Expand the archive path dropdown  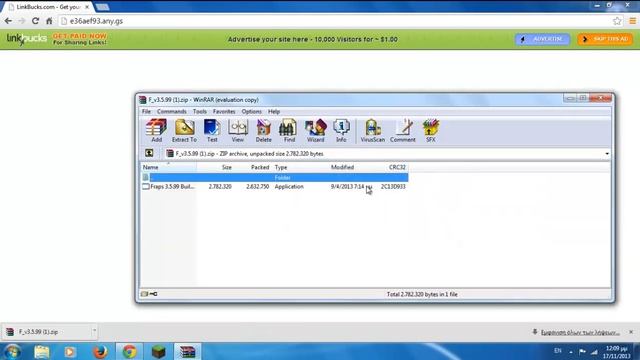point(607,154)
